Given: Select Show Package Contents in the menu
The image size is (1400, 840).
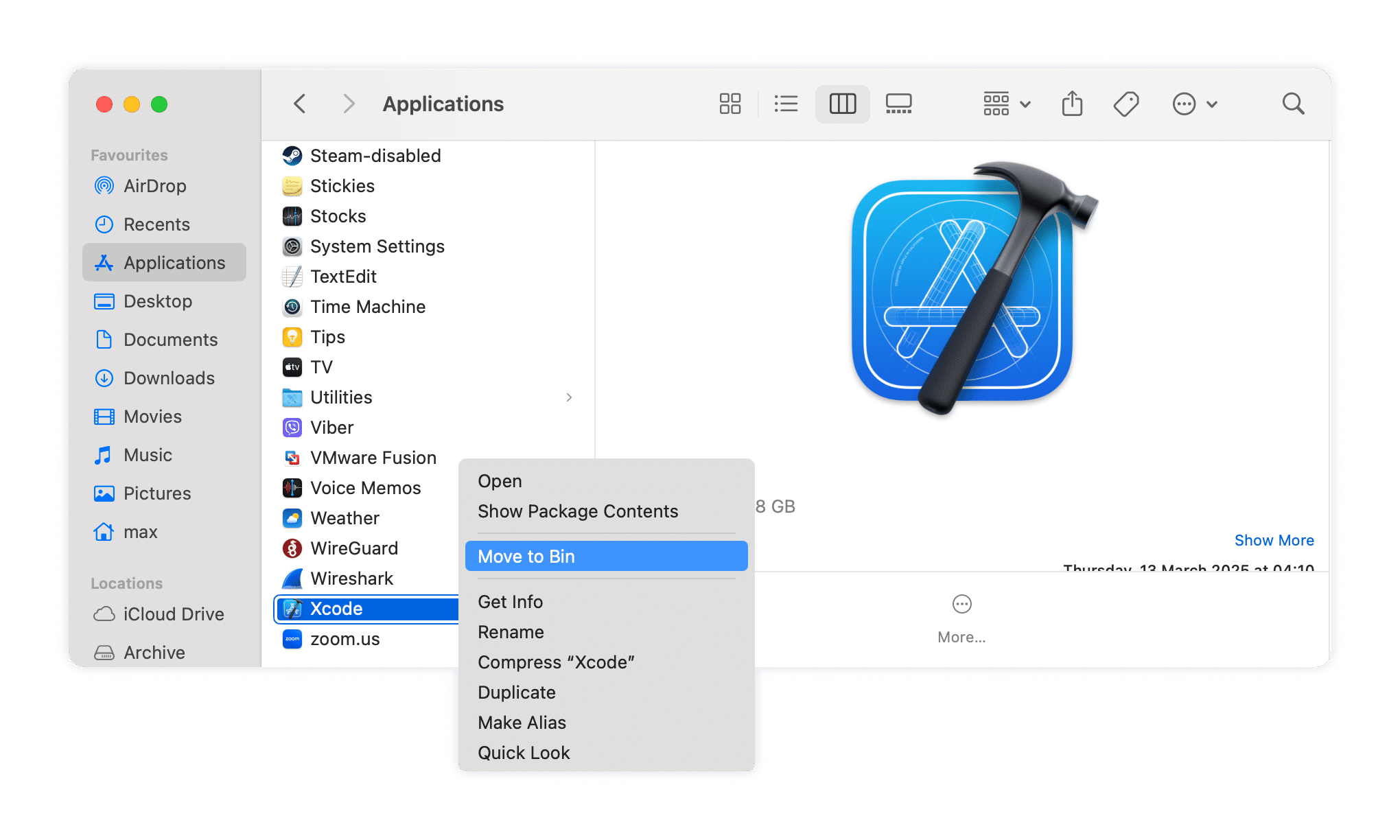Looking at the screenshot, I should pos(578,511).
